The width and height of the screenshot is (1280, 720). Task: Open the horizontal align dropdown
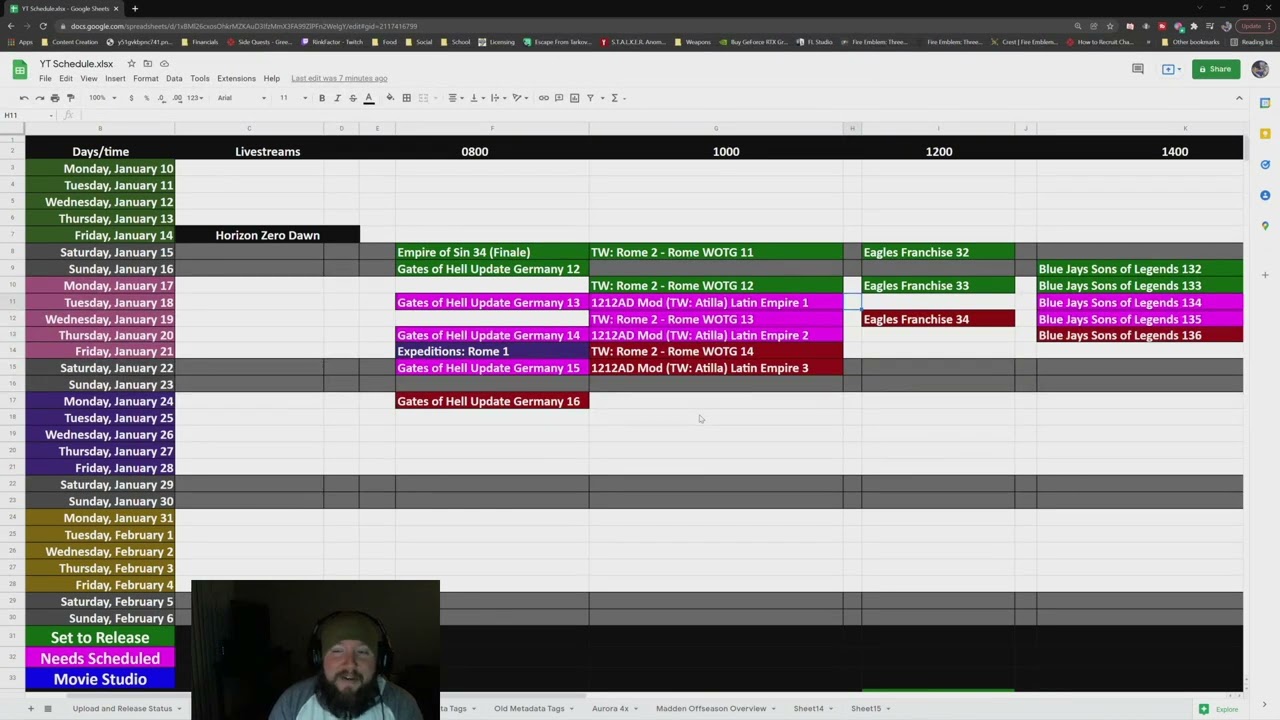click(x=455, y=98)
